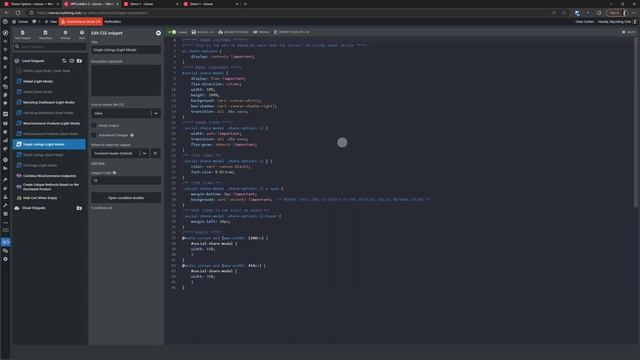Expand the Cloud Snippets folder

33,208
